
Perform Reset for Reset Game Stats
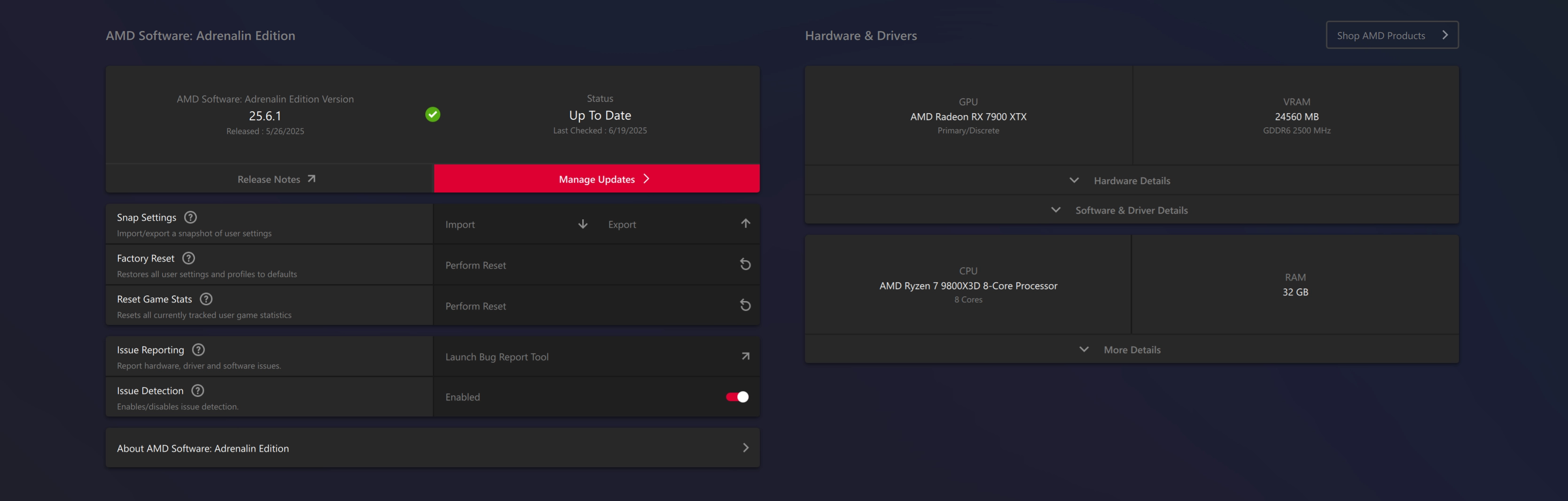597,305
